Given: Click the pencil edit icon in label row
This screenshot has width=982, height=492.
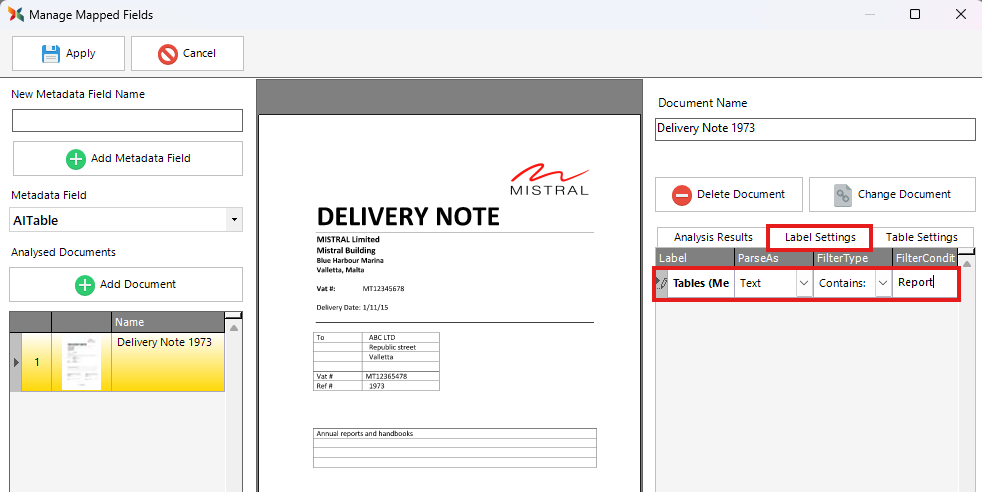Looking at the screenshot, I should point(661,284).
